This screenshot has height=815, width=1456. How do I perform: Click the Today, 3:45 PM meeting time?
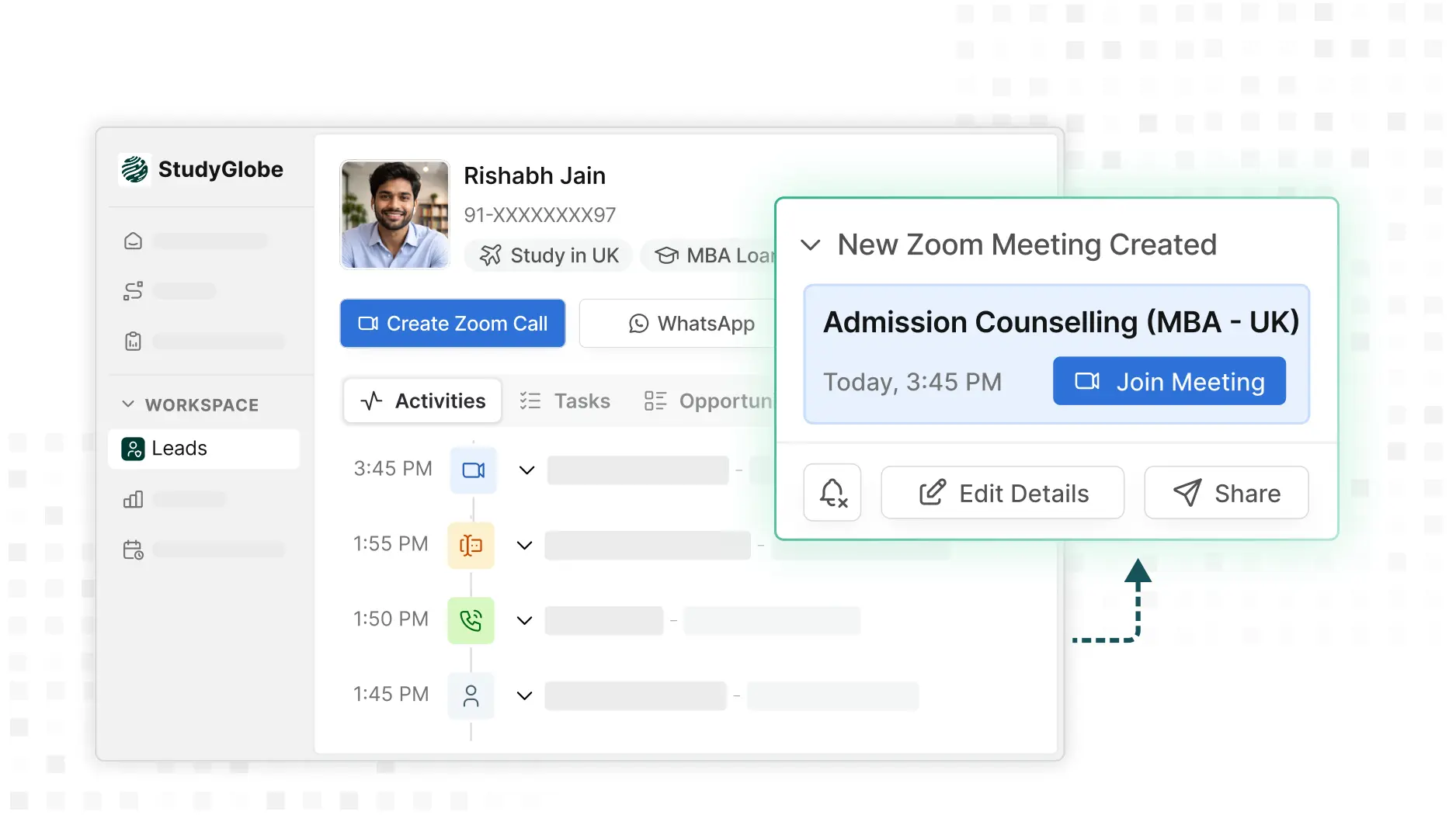912,382
